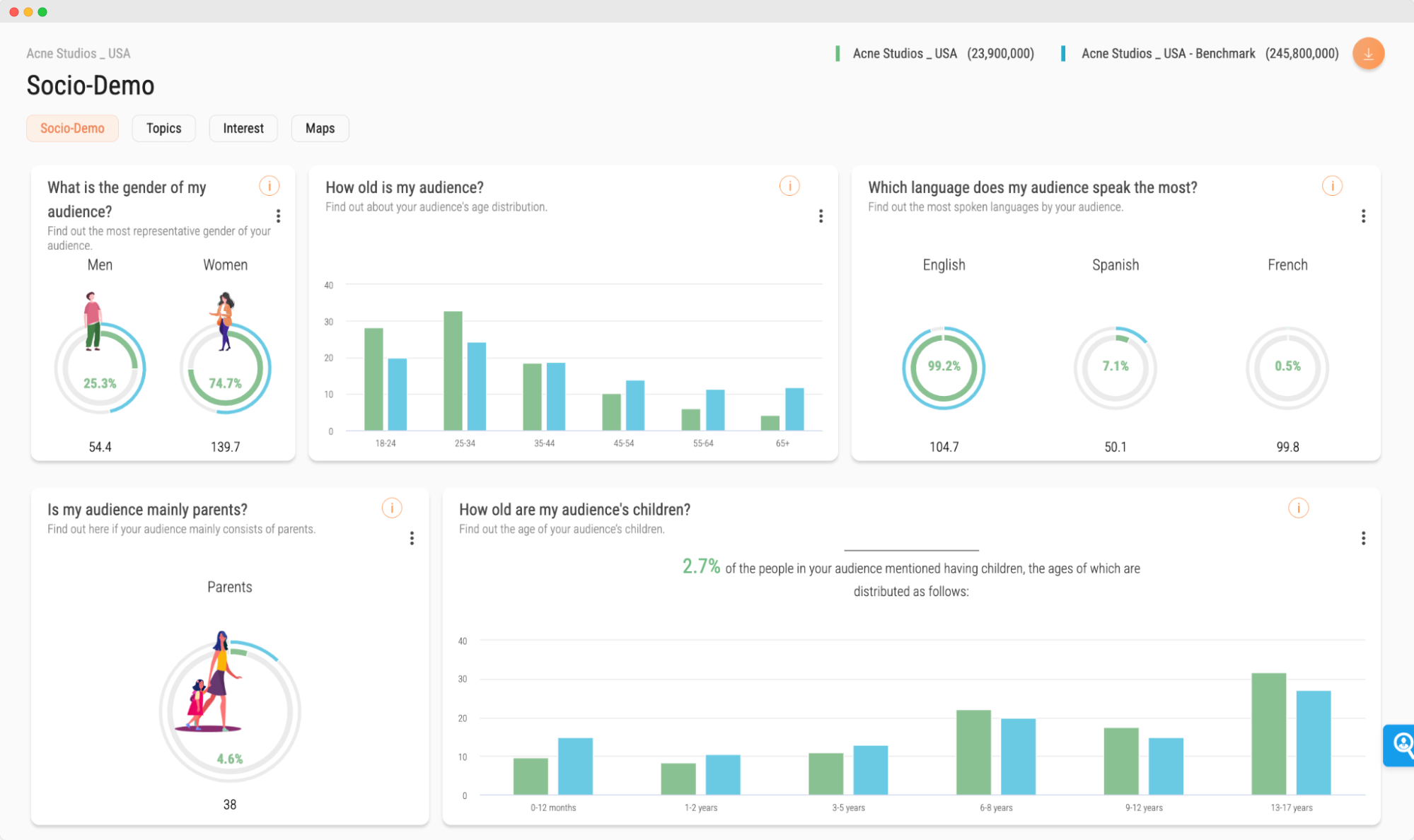Select the Socio-Demo tab

(x=72, y=128)
